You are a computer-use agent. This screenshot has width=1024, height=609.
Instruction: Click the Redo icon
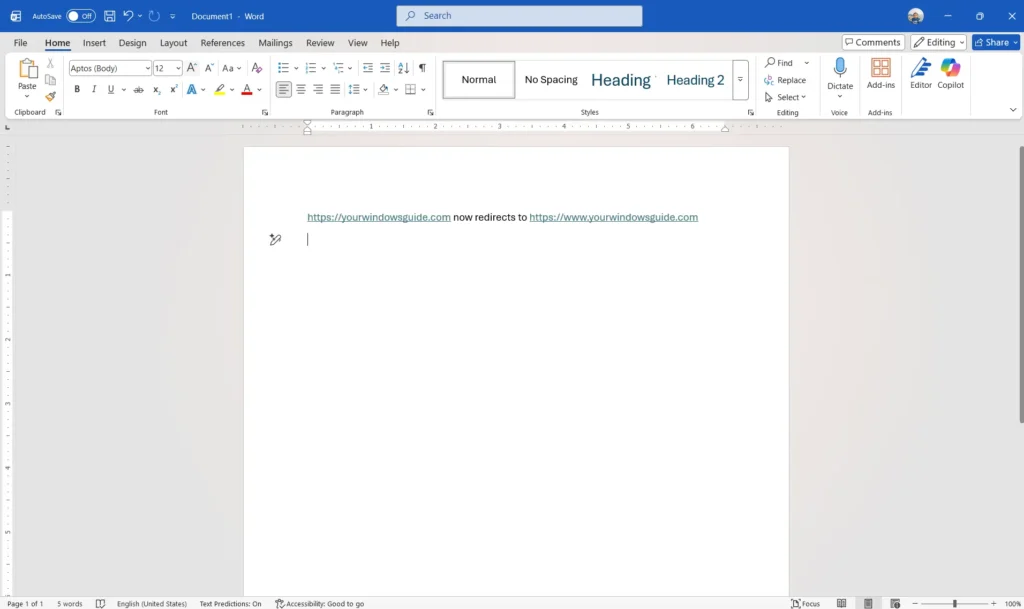154,16
